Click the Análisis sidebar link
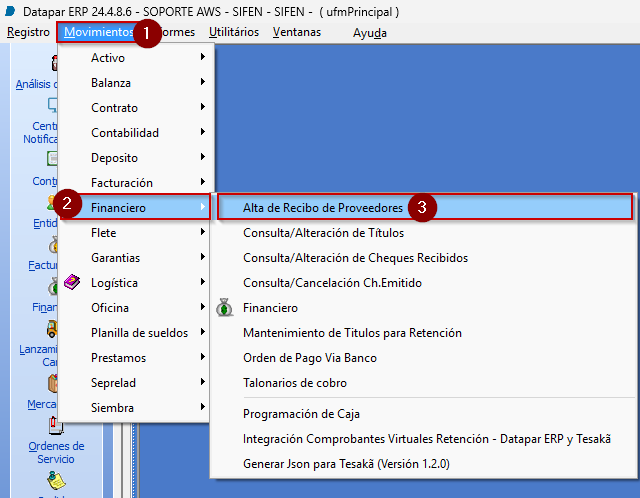This screenshot has height=498, width=640. (x=36, y=84)
